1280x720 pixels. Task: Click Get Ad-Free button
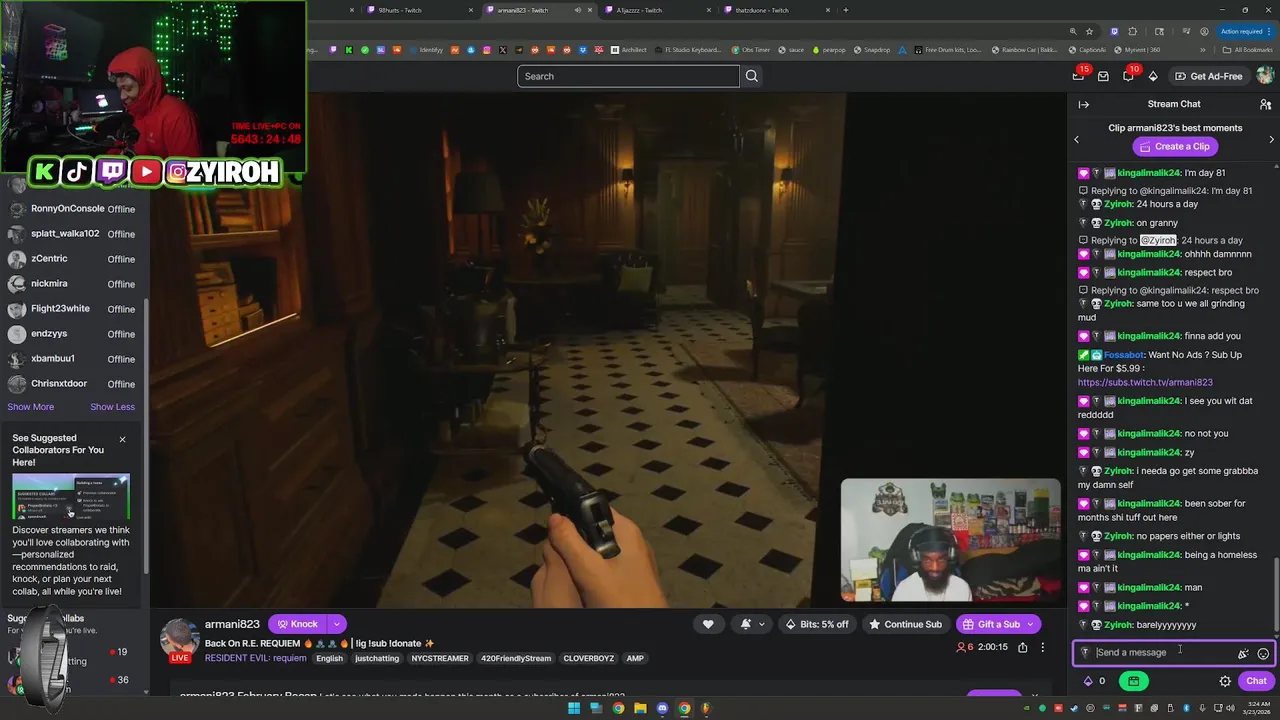click(x=1208, y=76)
